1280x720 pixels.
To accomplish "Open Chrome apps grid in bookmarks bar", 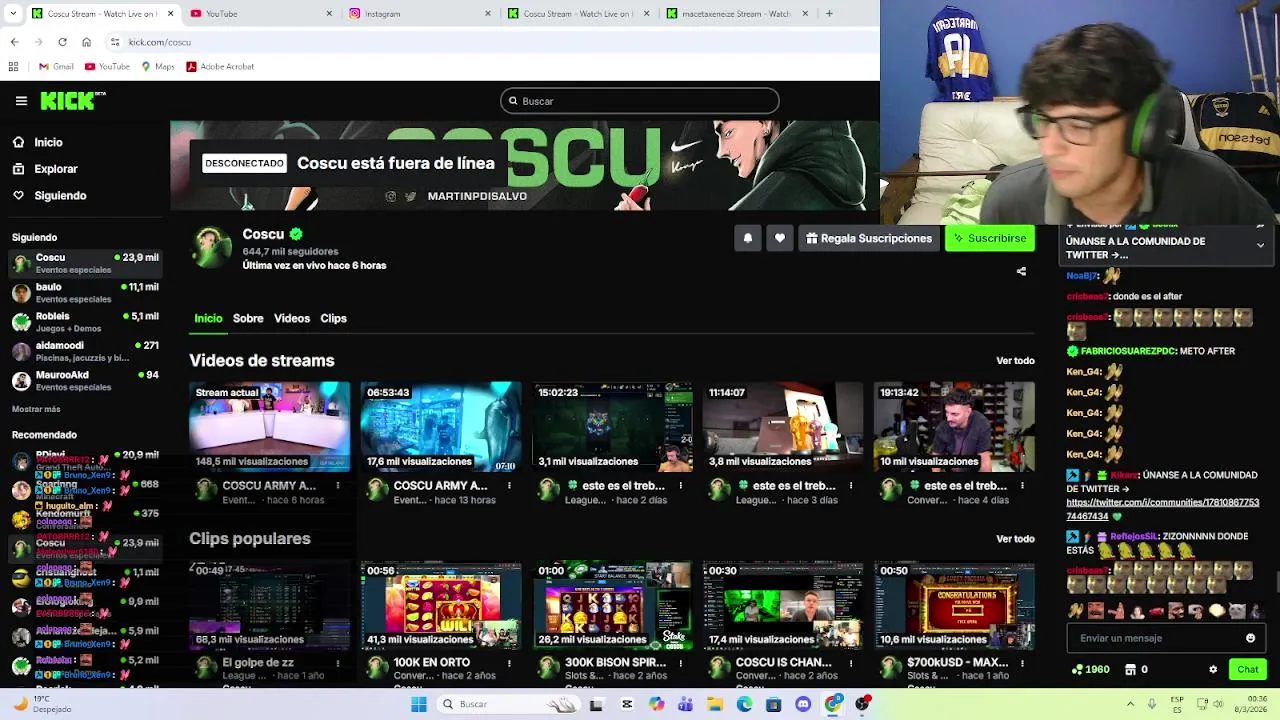I will [13, 66].
